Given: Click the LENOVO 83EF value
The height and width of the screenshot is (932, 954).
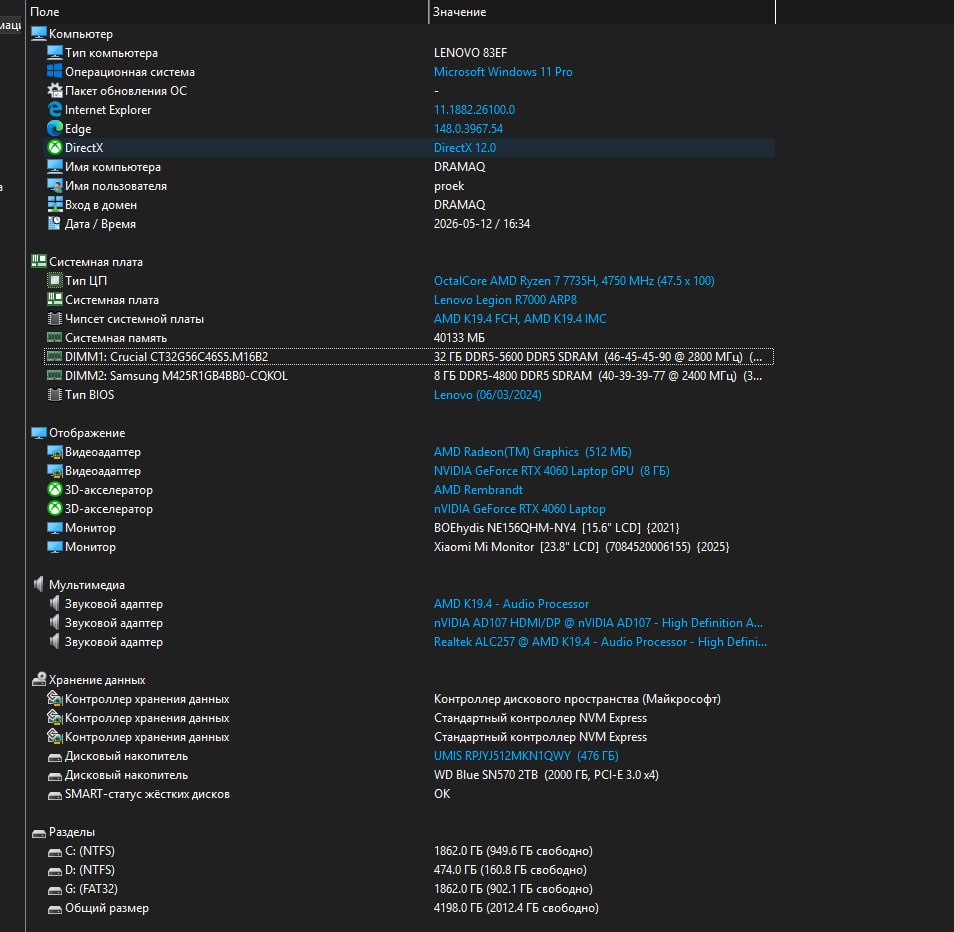Looking at the screenshot, I should (470, 53).
